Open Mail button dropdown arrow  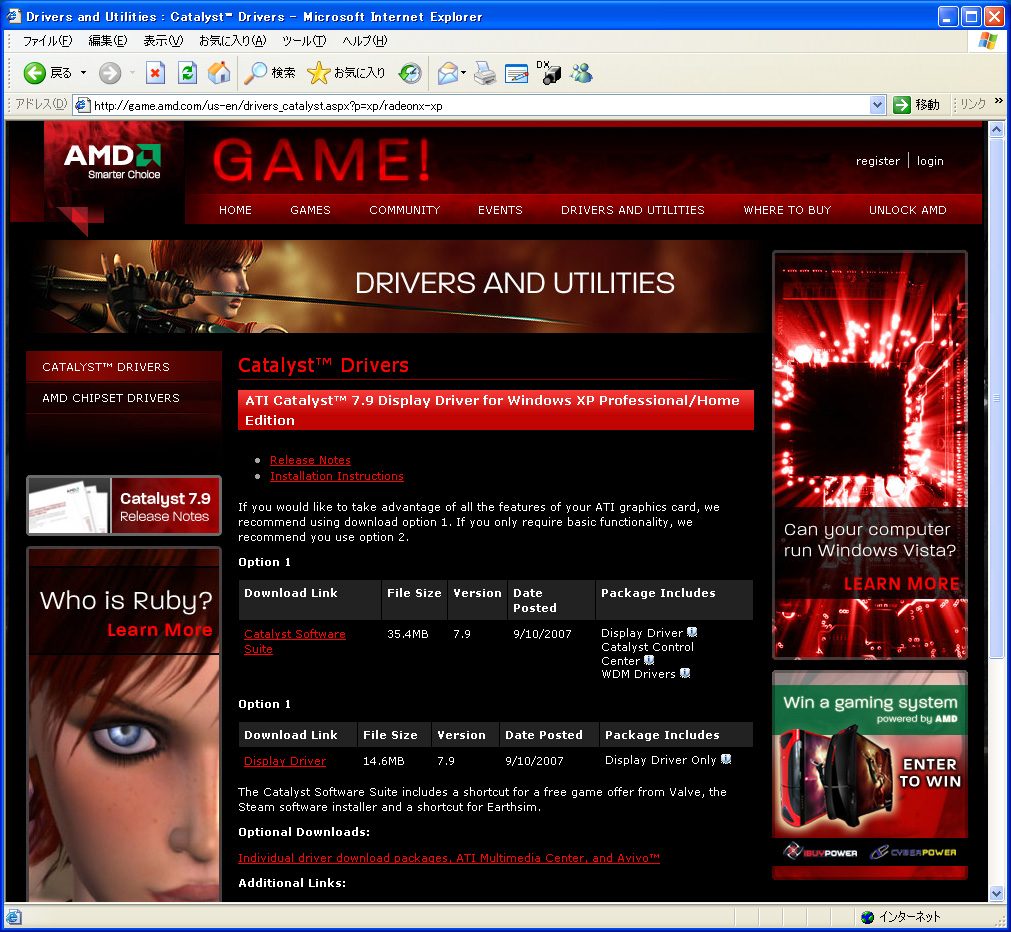[464, 73]
